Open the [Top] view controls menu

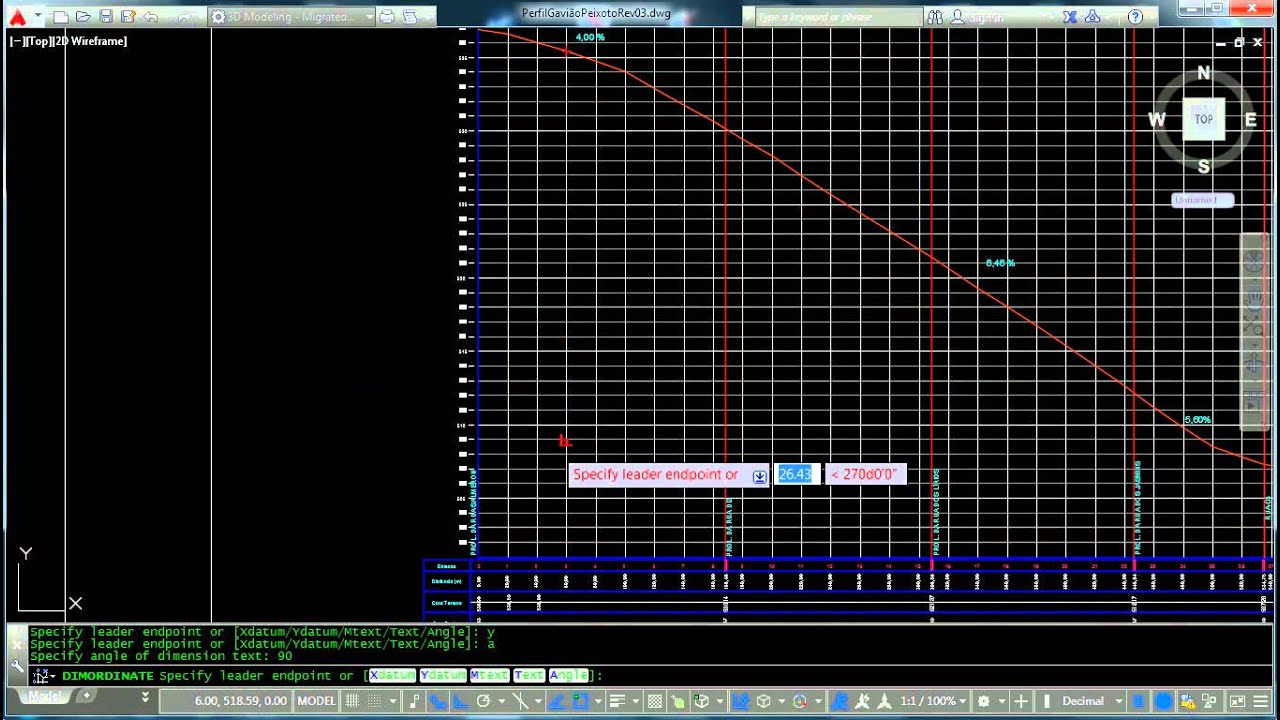tap(39, 41)
